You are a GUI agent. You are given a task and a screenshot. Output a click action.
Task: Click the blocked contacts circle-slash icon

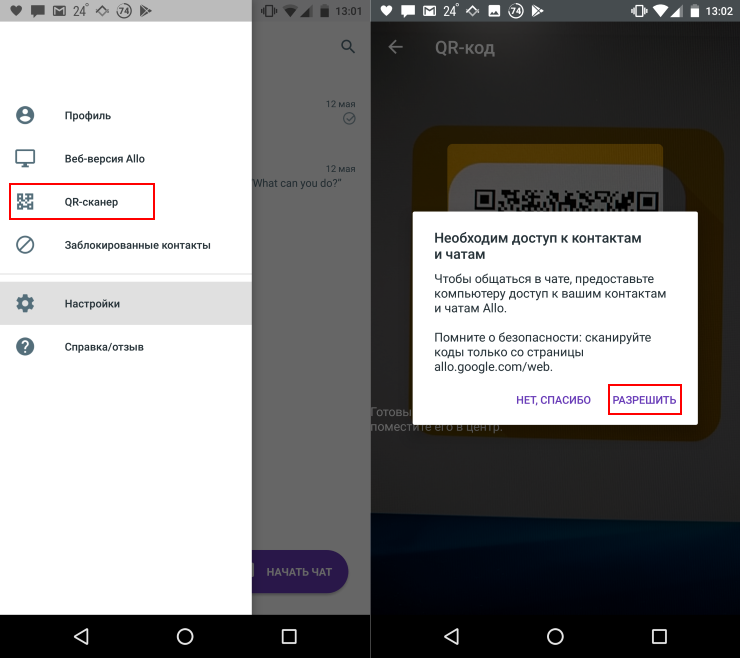click(x=25, y=245)
